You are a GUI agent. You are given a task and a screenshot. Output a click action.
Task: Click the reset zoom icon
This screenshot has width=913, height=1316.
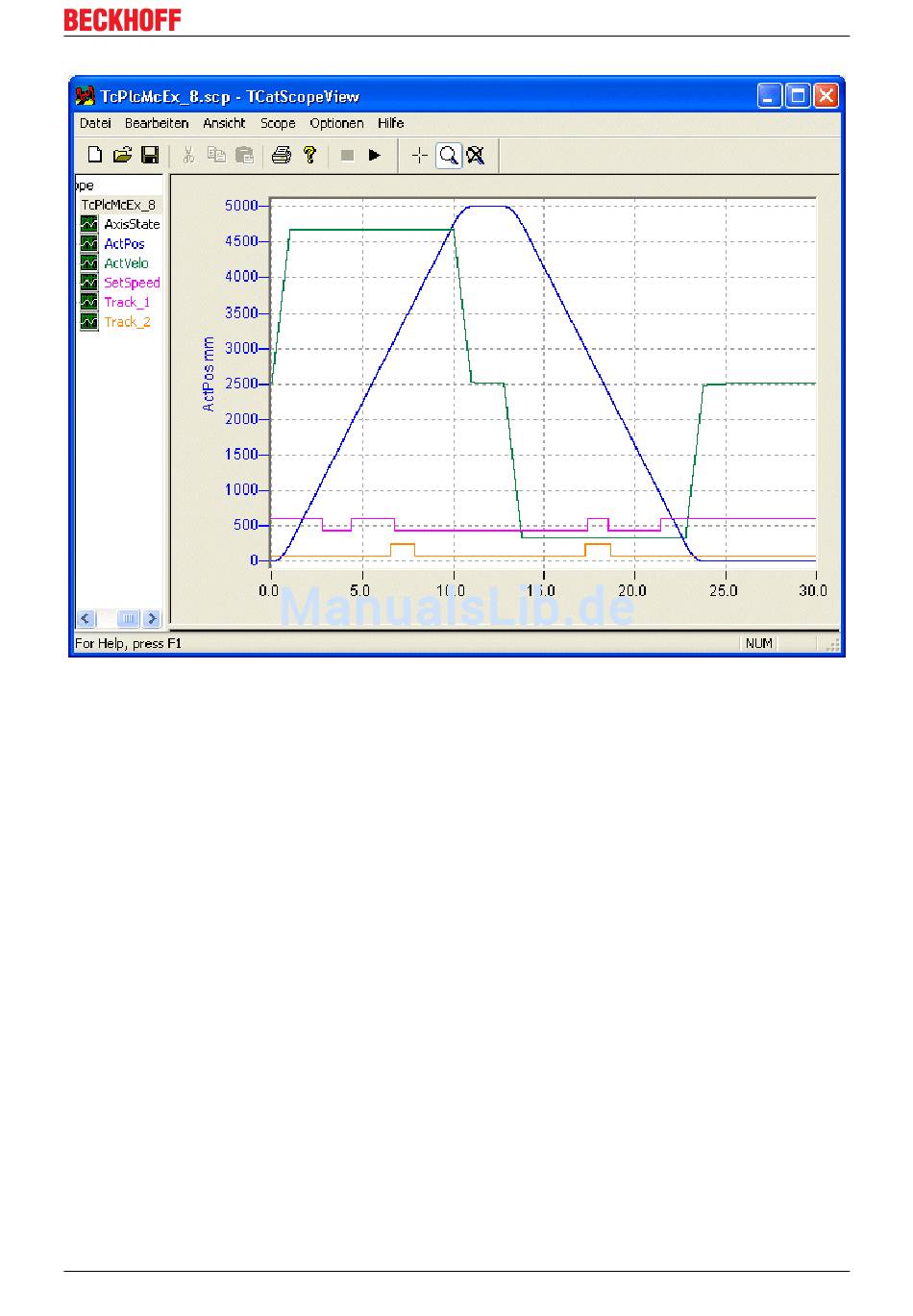coord(475,155)
